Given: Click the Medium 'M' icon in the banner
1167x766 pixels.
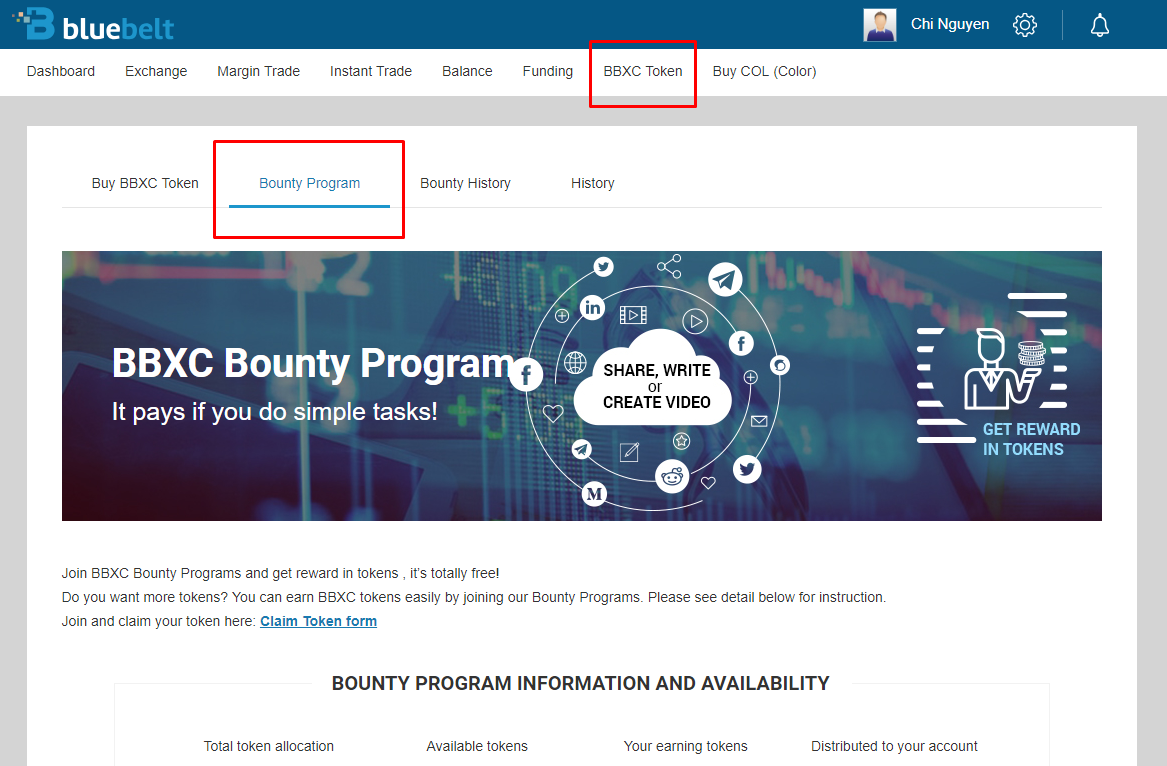Looking at the screenshot, I should (x=595, y=494).
